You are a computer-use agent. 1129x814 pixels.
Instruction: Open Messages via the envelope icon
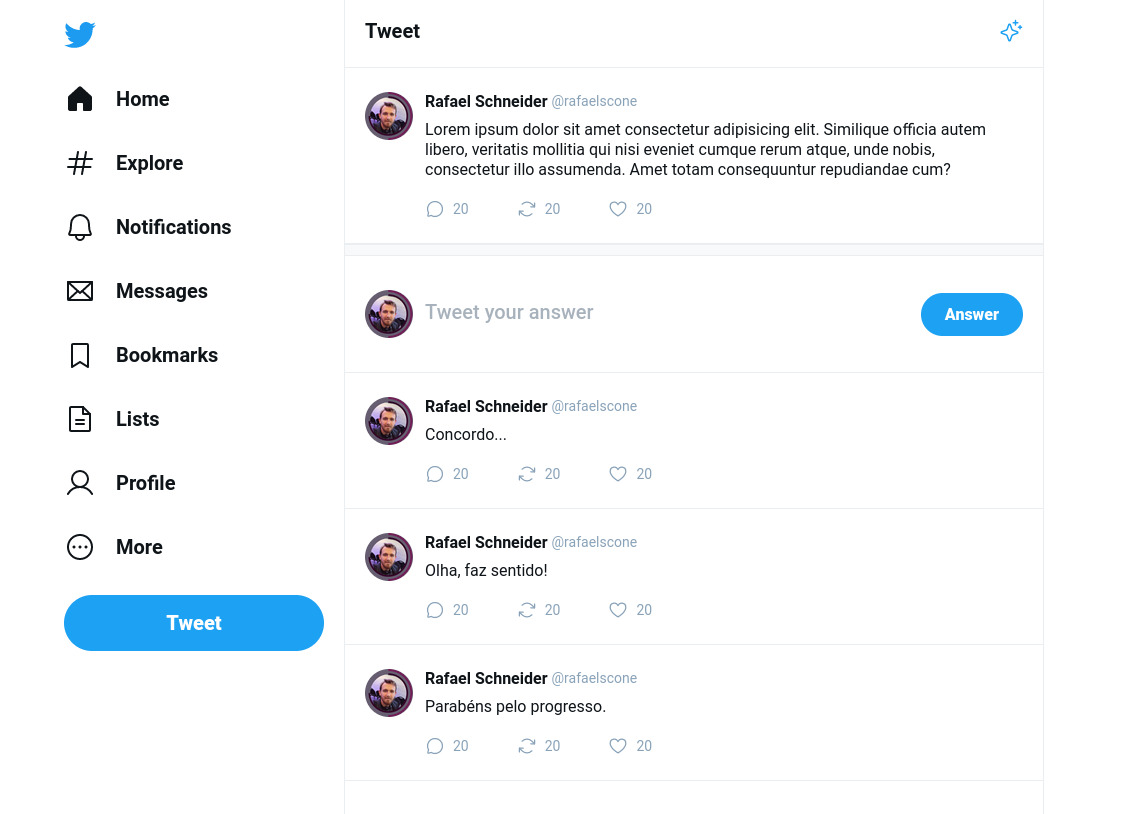point(80,291)
